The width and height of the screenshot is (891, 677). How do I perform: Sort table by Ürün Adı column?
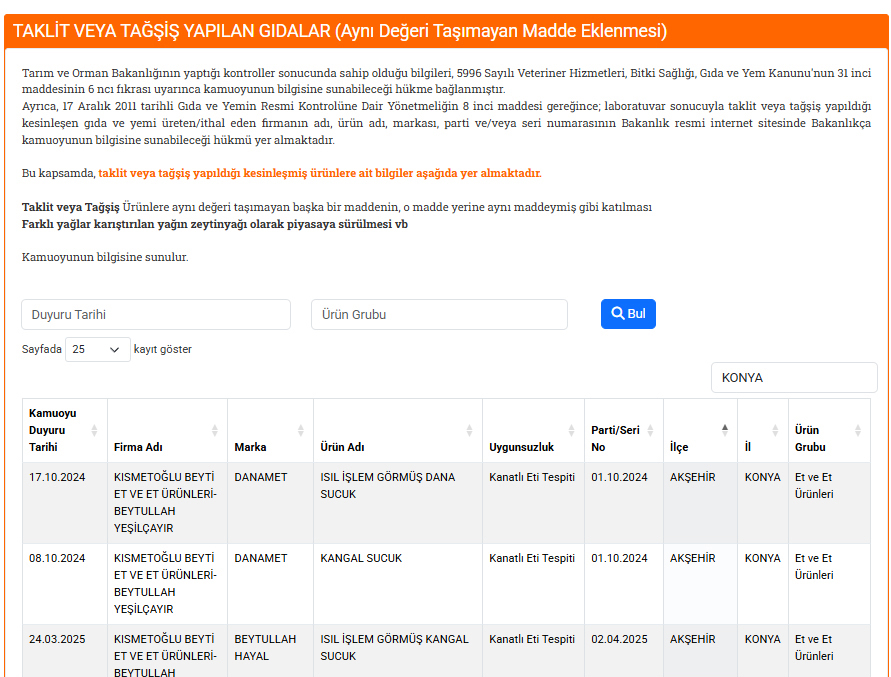pyautogui.click(x=398, y=430)
